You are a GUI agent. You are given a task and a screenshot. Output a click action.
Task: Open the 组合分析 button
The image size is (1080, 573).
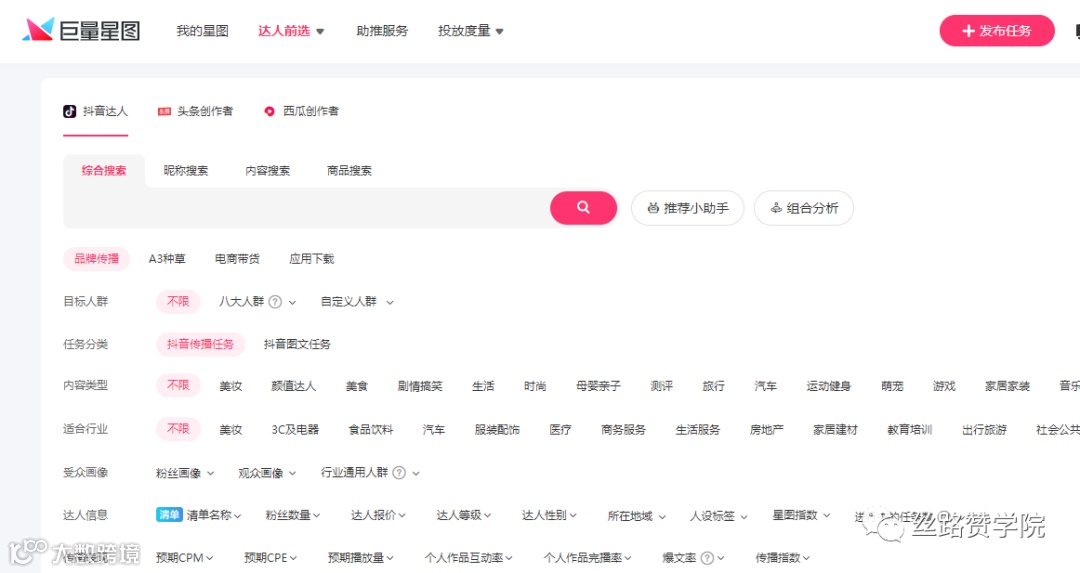coord(804,208)
